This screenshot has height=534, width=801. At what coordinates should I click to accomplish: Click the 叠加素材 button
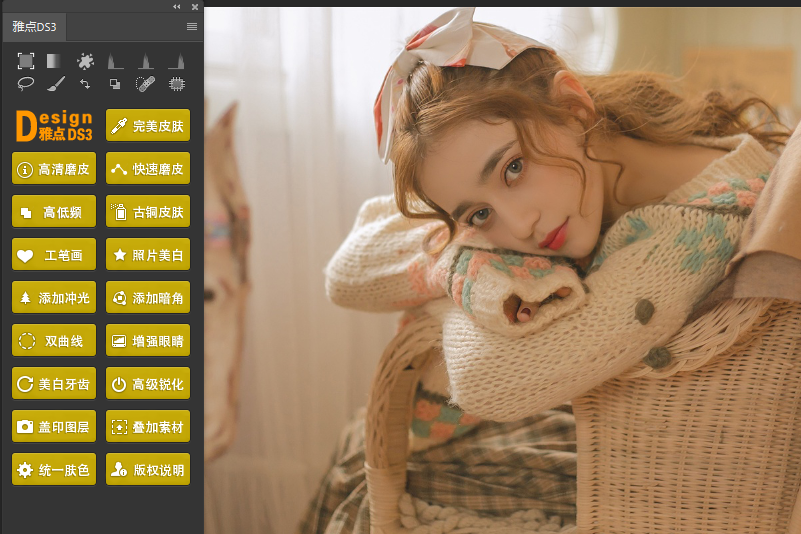click(x=148, y=426)
